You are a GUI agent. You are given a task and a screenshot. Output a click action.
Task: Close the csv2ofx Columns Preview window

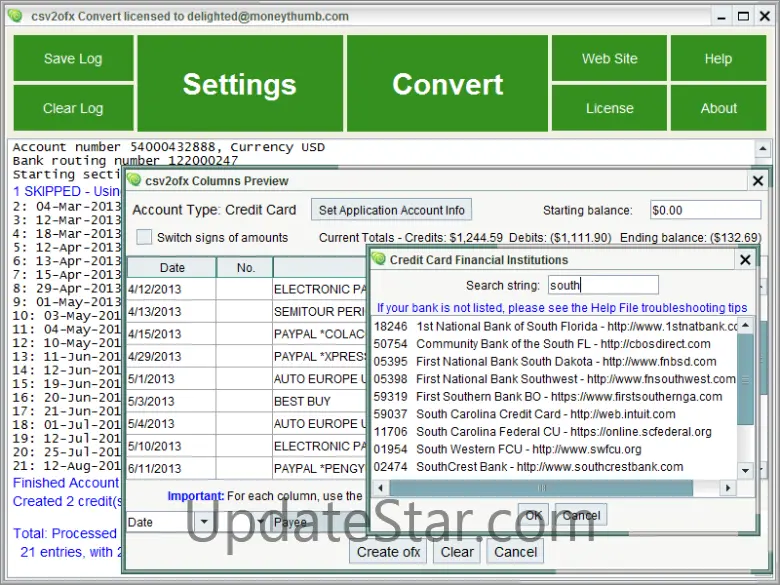click(x=758, y=181)
